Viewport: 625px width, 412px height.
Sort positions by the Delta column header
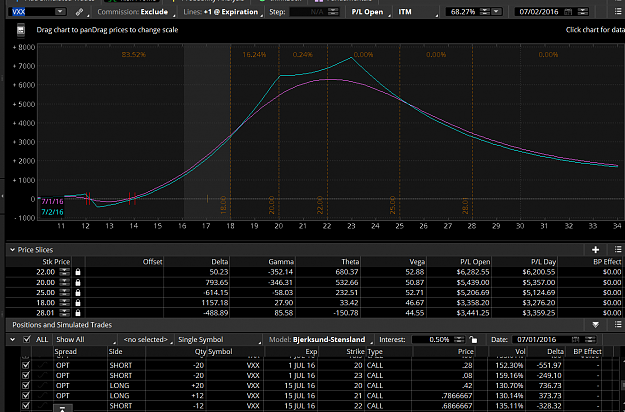point(555,352)
